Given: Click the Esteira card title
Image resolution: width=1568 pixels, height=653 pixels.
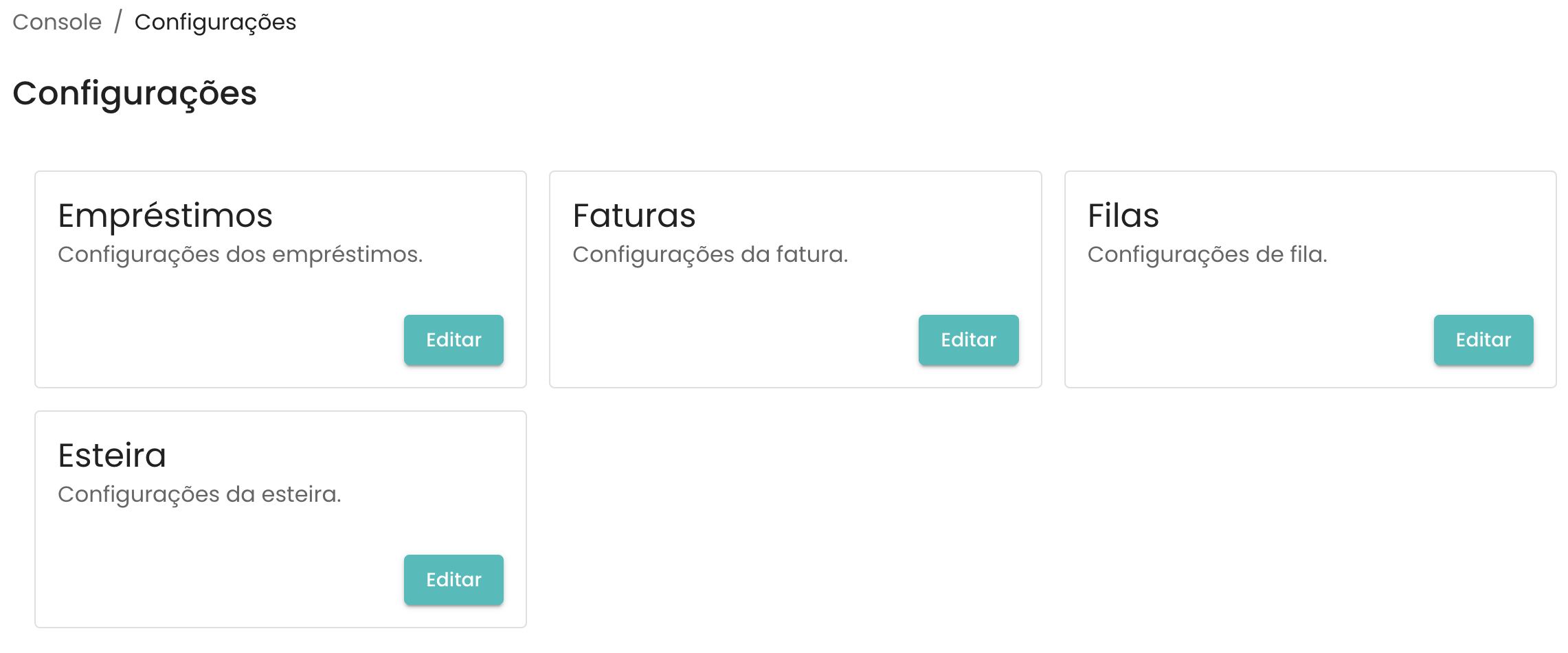Looking at the screenshot, I should [112, 456].
